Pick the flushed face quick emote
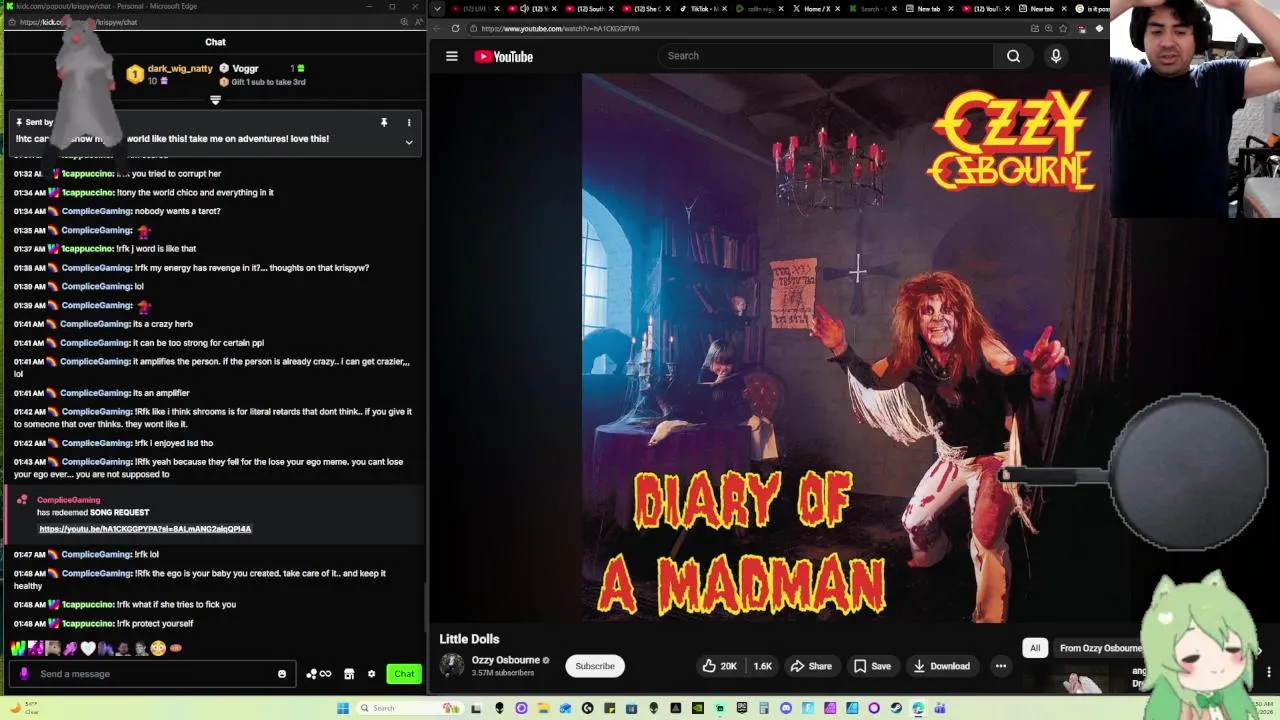This screenshot has height=720, width=1280. click(158, 648)
